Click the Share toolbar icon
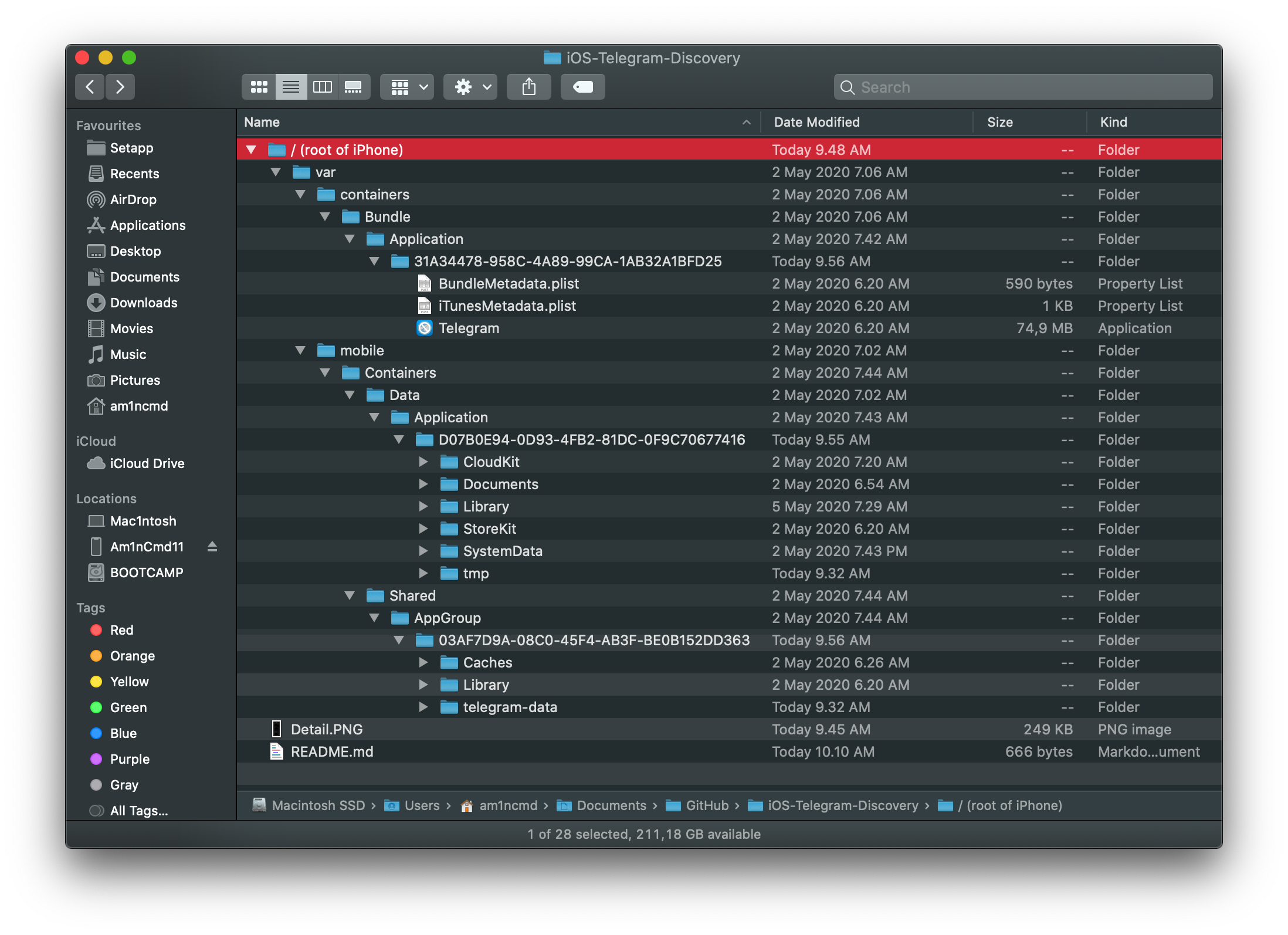 point(528,87)
